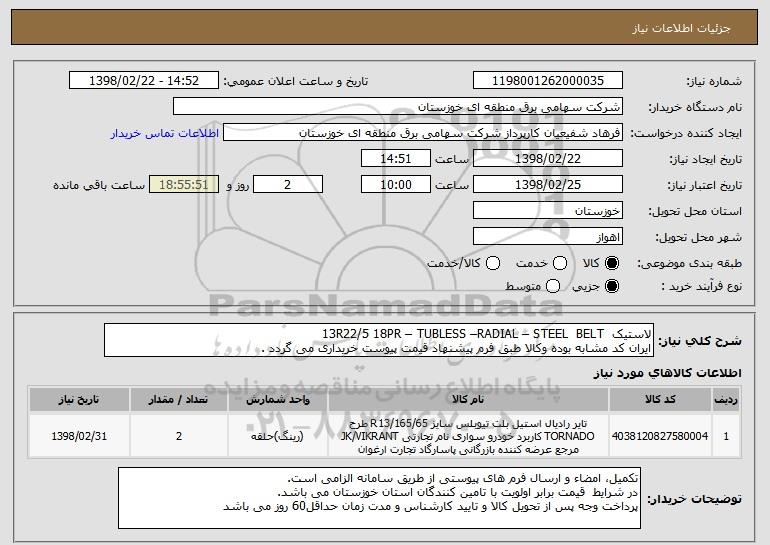
Task: Click the remaining days field showing 2
Action: [288, 185]
